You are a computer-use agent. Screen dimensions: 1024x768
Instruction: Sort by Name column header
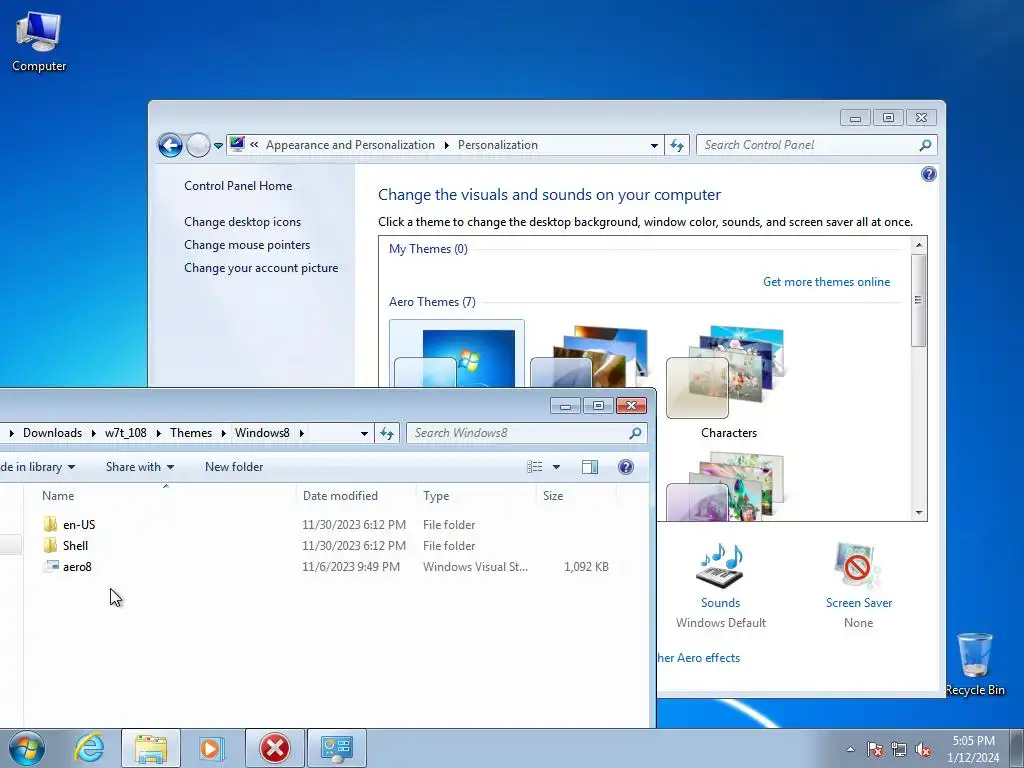pyautogui.click(x=166, y=496)
